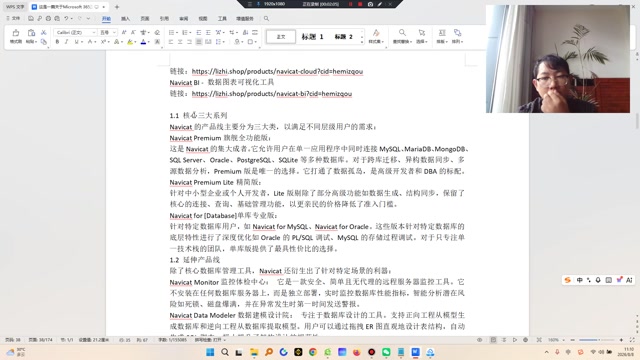
Task: Click the ribbon search magnifier icon
Action: click(x=266, y=18)
